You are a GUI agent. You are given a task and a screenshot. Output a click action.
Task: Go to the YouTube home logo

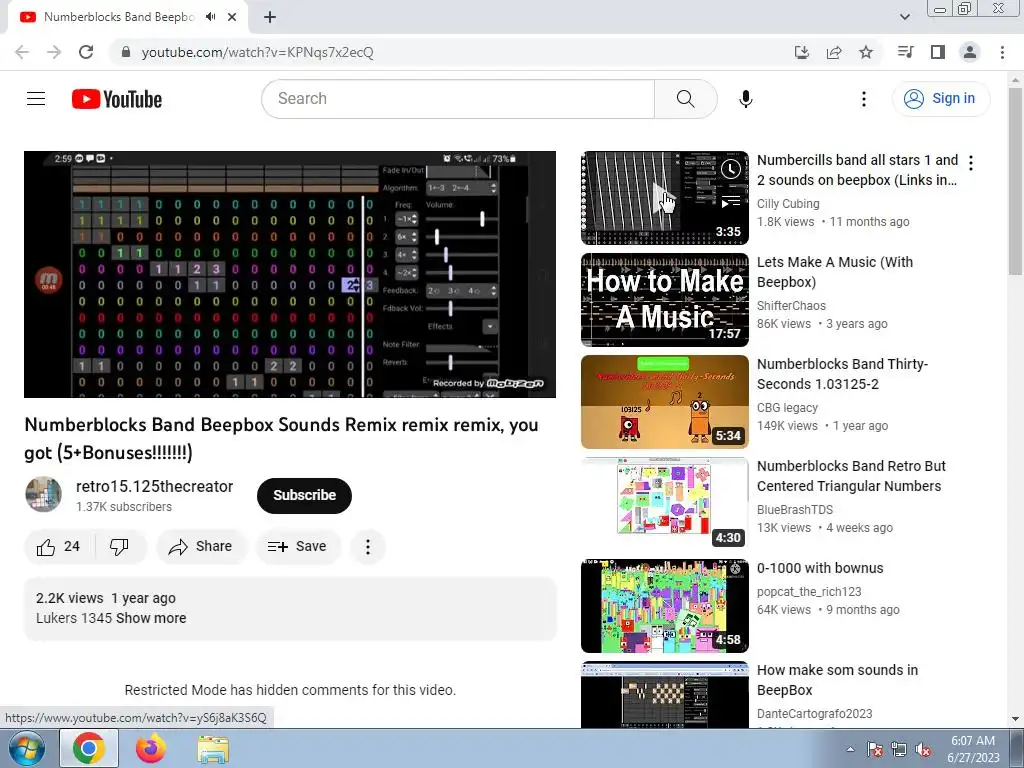pos(117,99)
